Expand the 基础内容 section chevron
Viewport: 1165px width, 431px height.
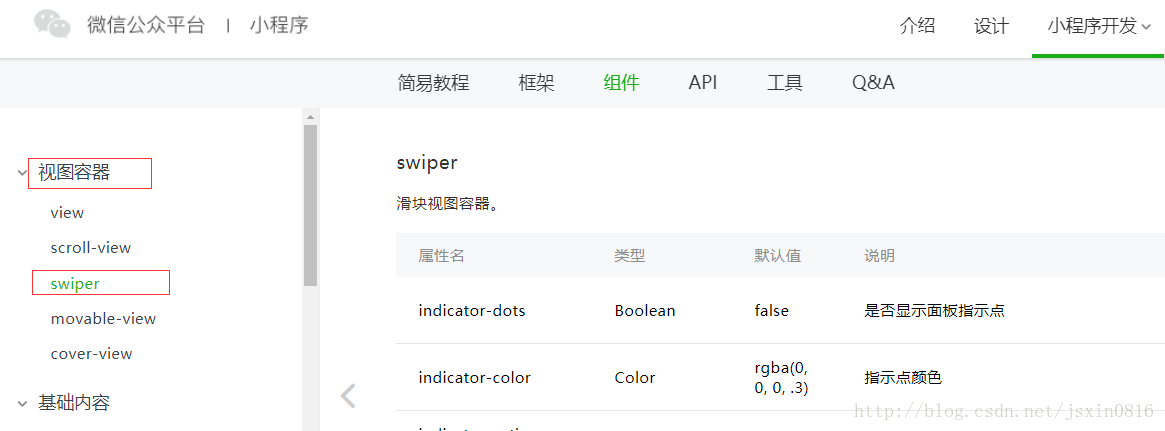22,403
